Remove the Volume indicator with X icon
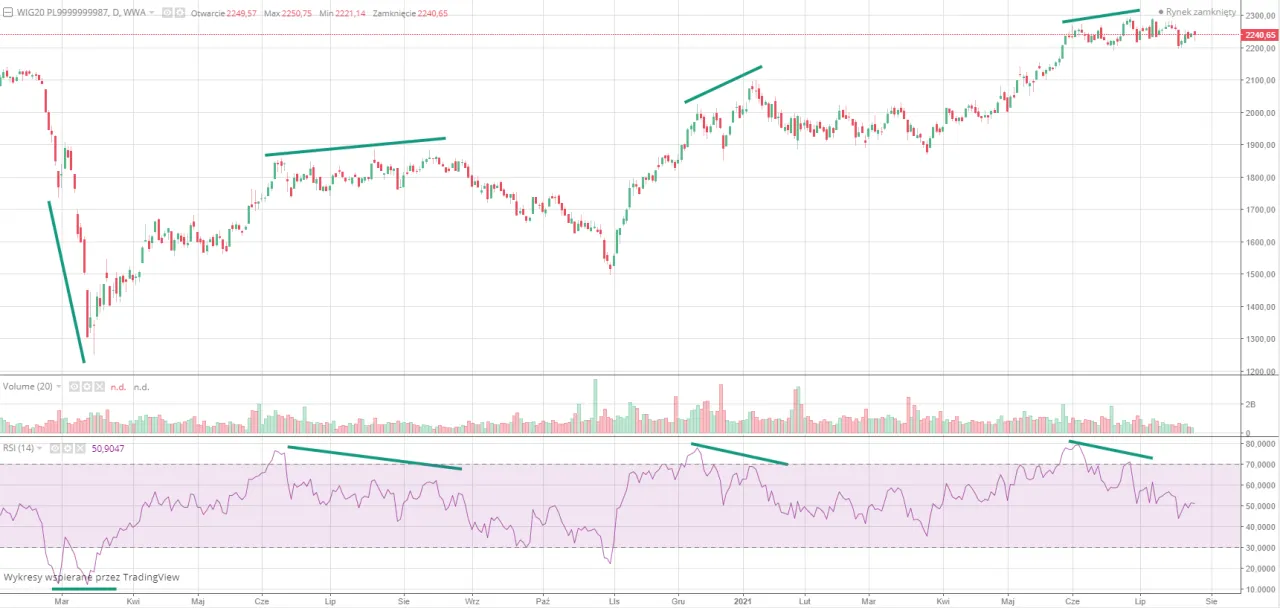This screenshot has width=1280, height=608. pyautogui.click(x=99, y=386)
